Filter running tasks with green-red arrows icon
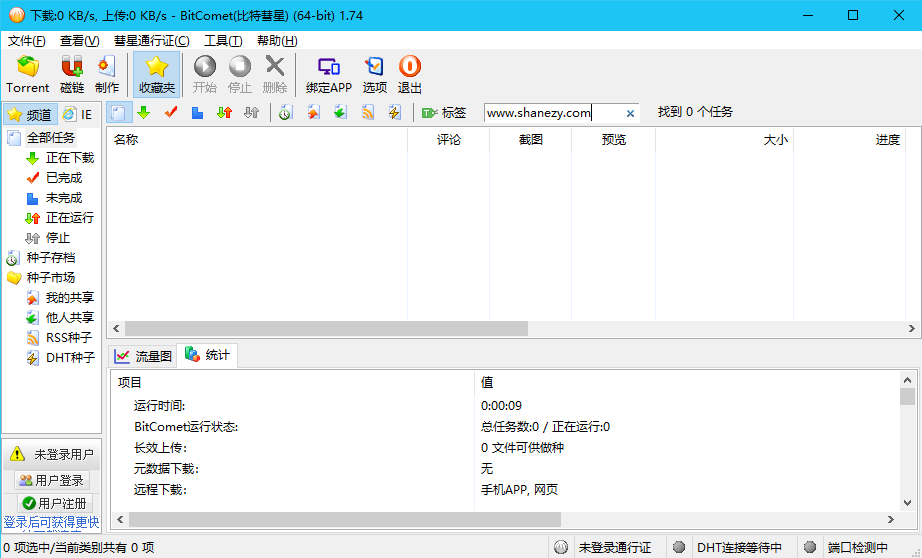Viewport: 922px width, 558px height. (x=225, y=112)
